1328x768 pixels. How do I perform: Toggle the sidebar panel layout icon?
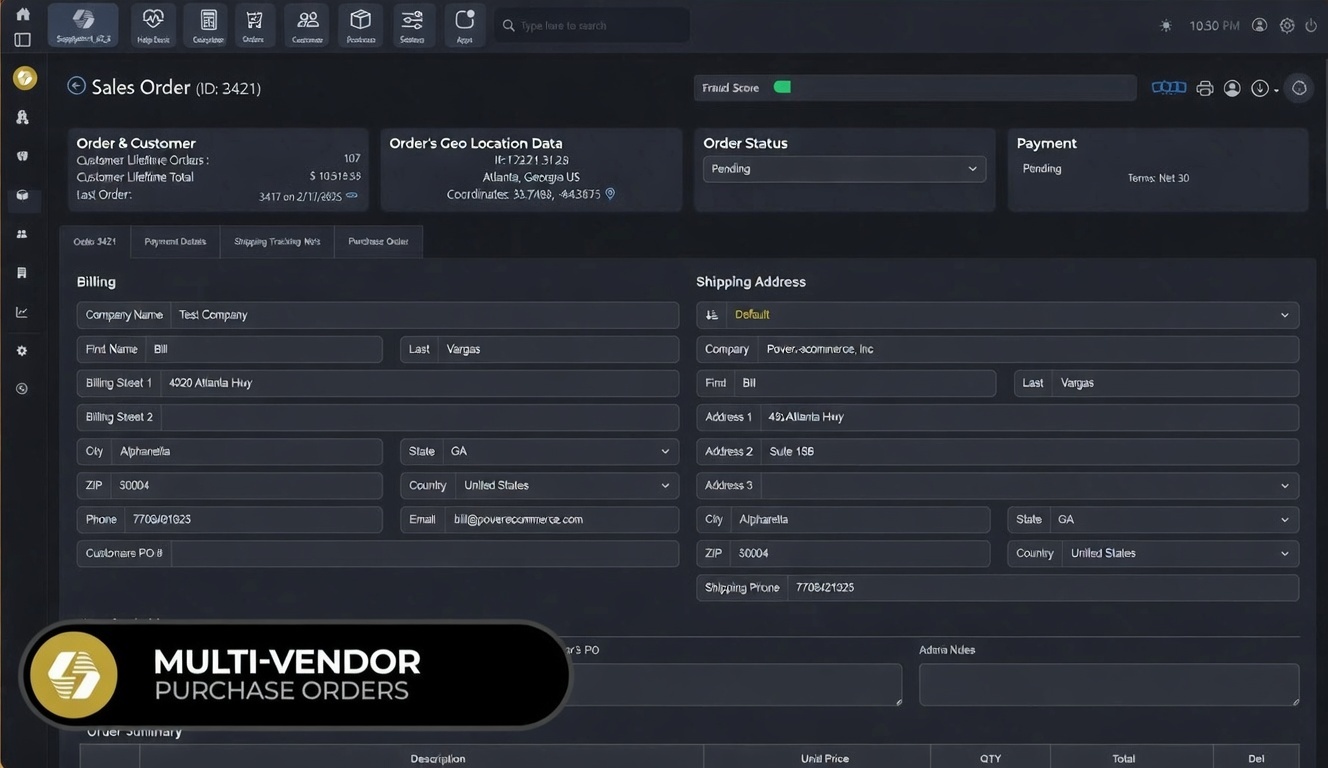(x=22, y=40)
